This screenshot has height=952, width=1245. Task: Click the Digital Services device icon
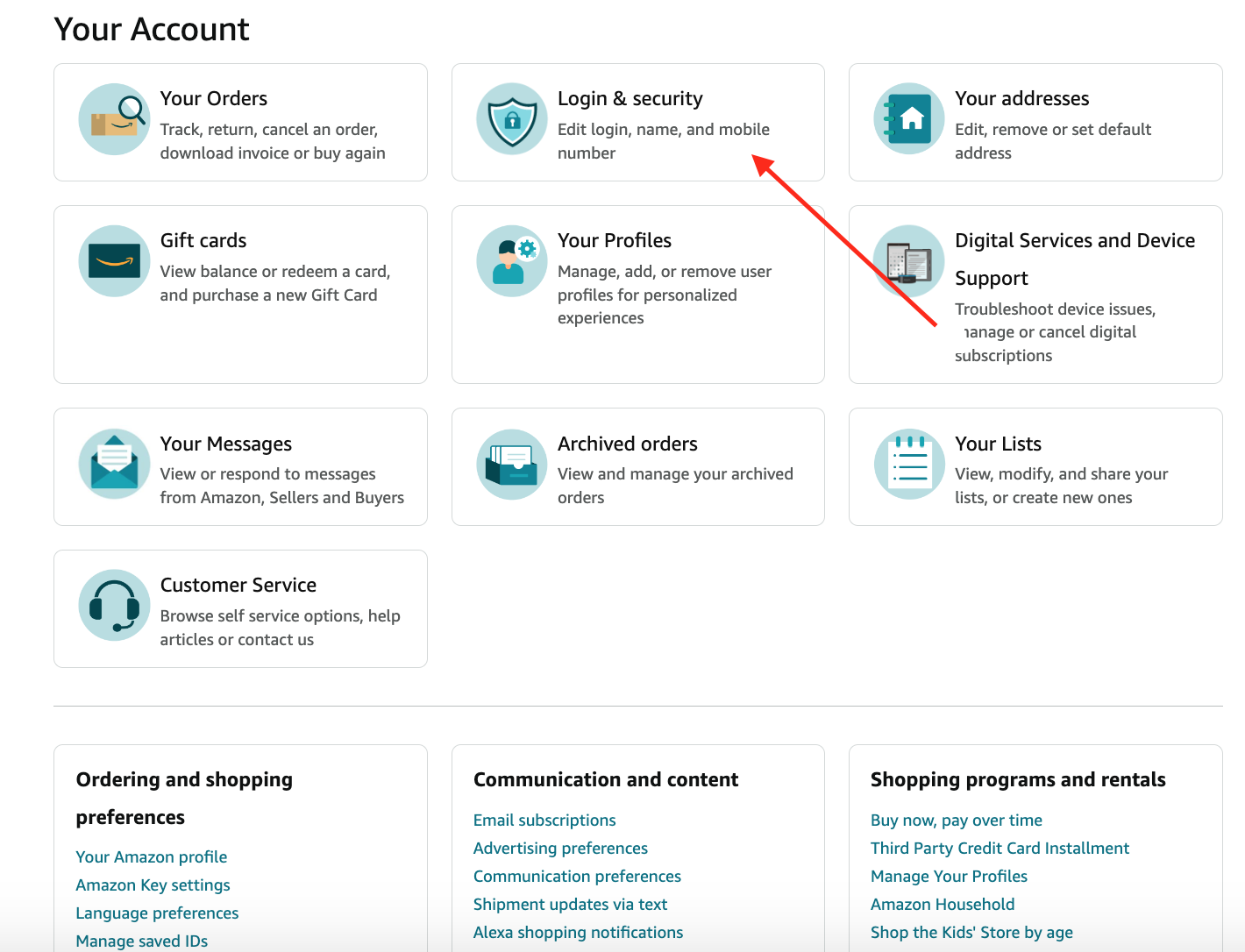point(909,261)
